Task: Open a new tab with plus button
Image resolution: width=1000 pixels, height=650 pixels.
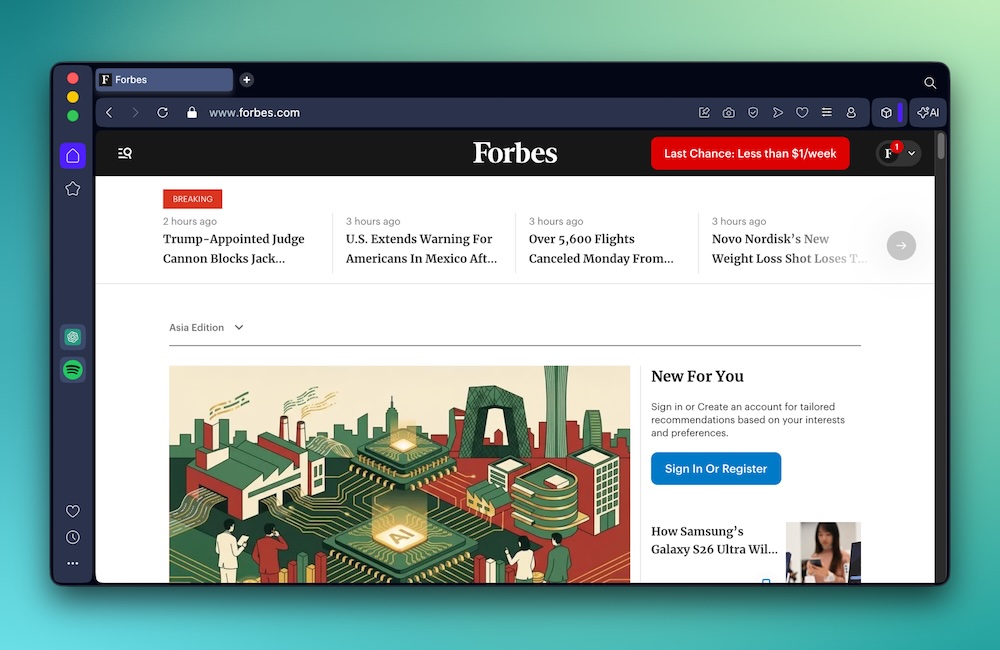Action: pos(247,80)
